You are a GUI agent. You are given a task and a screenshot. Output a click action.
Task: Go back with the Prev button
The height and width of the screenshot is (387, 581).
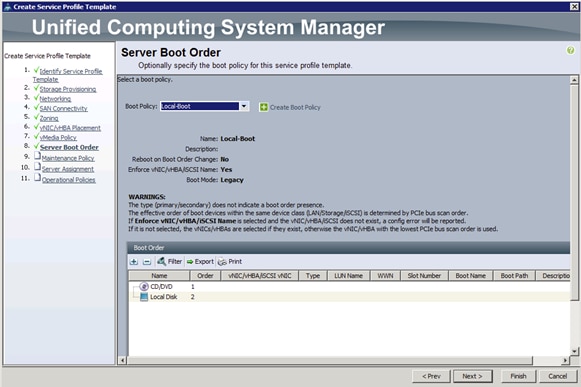(x=431, y=376)
